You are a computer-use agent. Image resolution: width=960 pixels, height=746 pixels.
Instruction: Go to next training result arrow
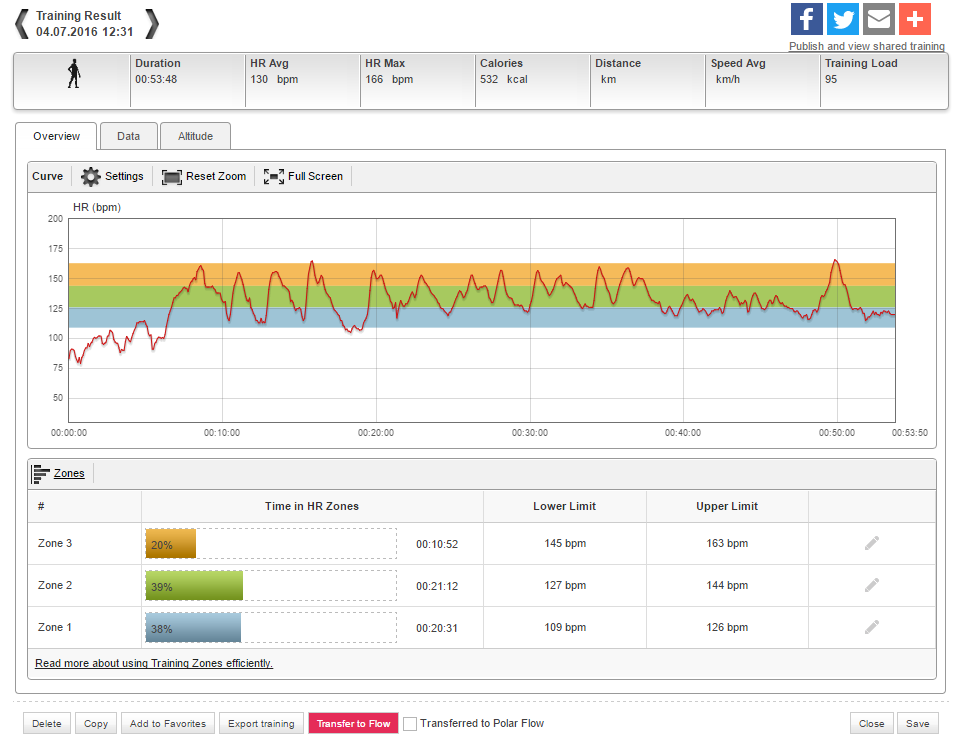(x=152, y=24)
